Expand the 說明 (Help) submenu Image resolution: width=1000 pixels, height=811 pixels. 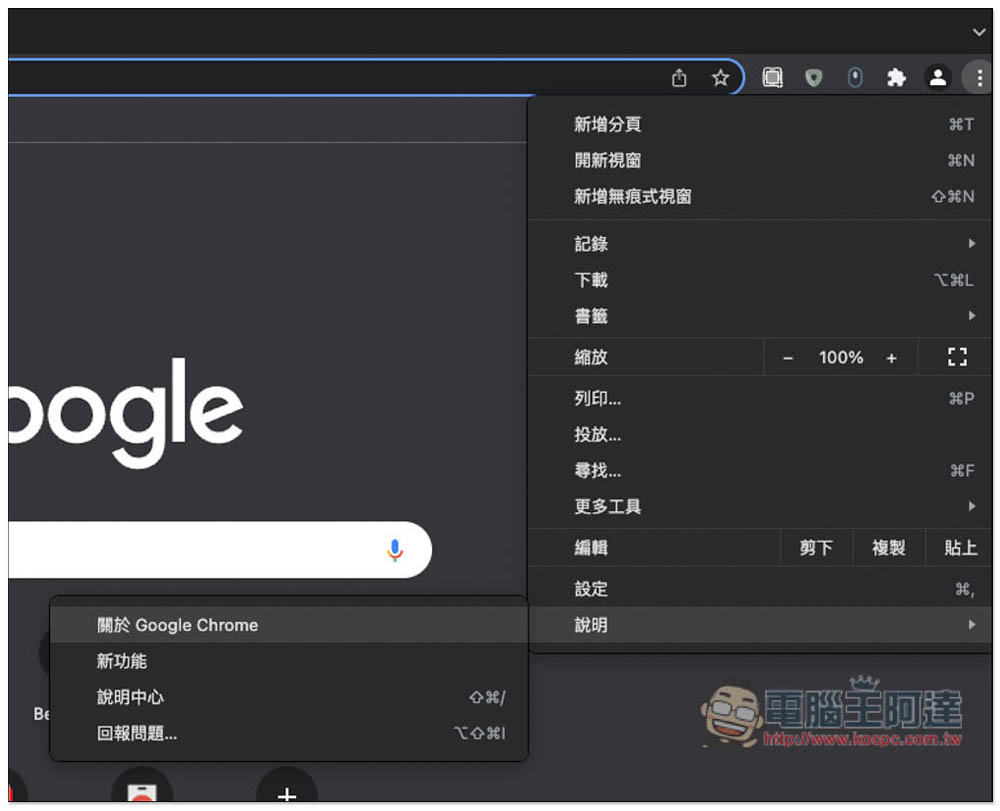pos(761,625)
